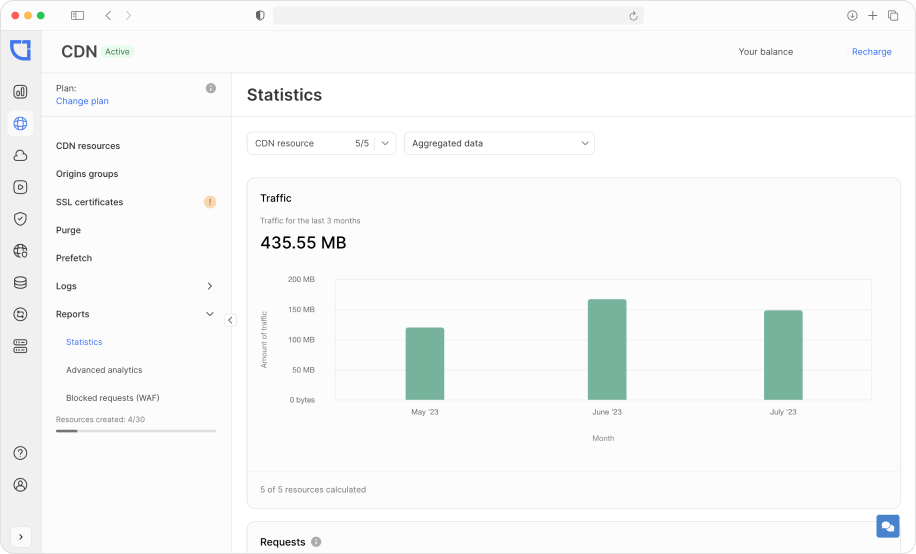Click the Change plan link
The image size is (916, 554).
pyautogui.click(x=82, y=101)
